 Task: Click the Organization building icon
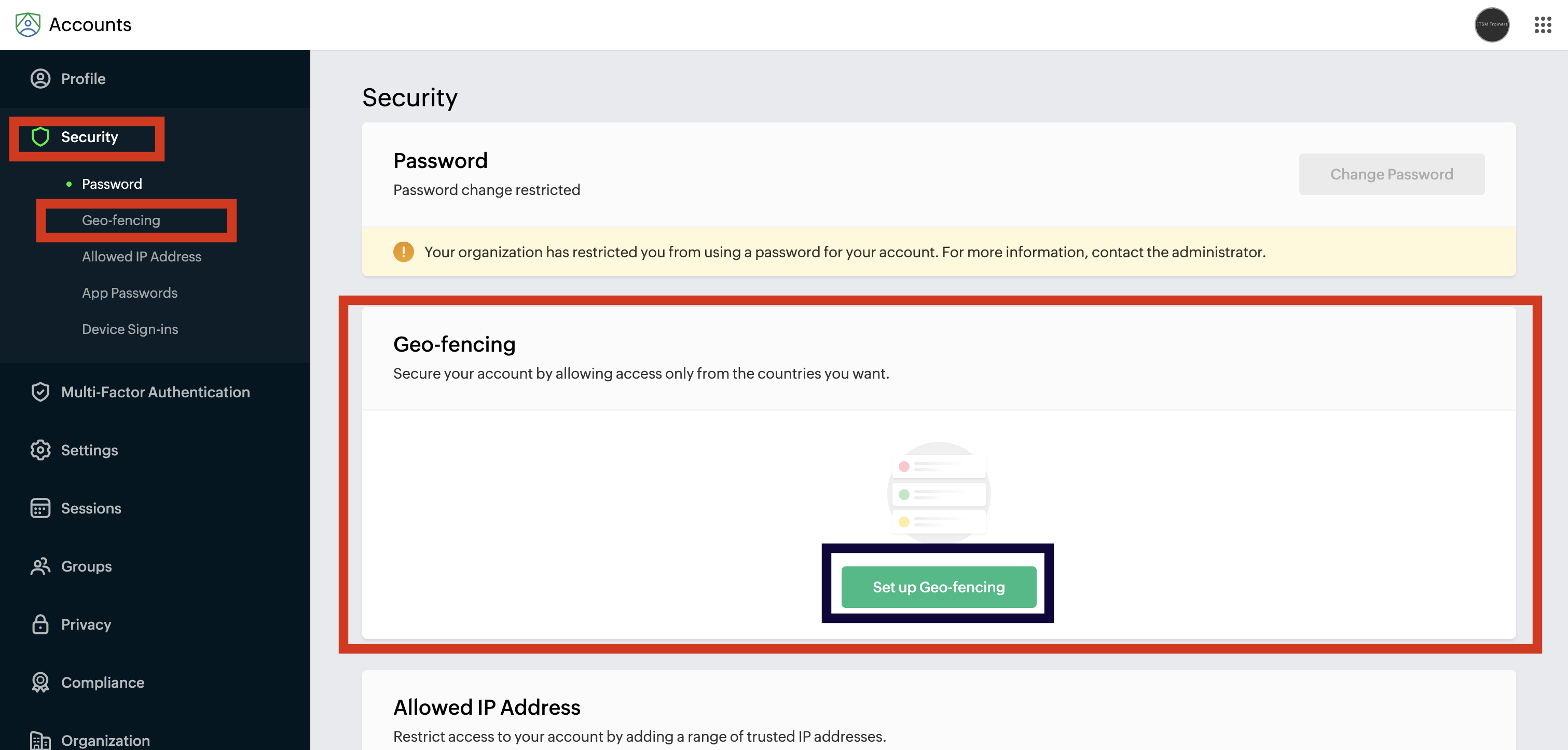click(x=40, y=740)
